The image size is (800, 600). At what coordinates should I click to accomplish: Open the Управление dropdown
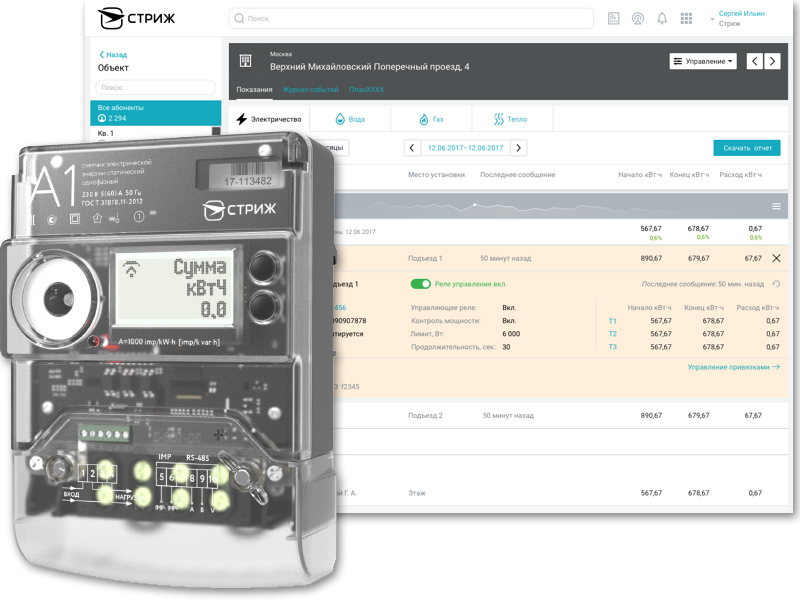click(x=703, y=61)
